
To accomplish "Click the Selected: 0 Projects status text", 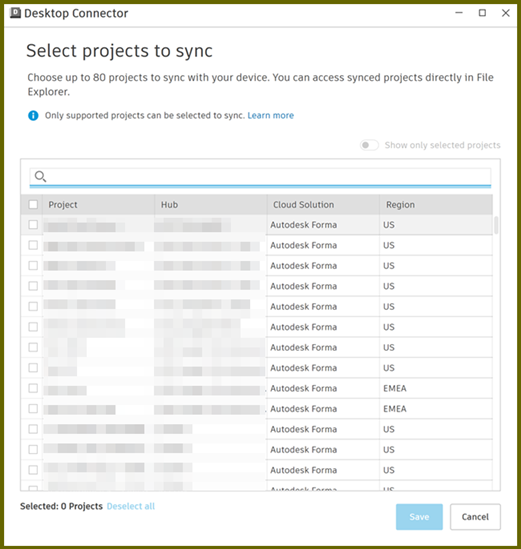I will coord(61,506).
